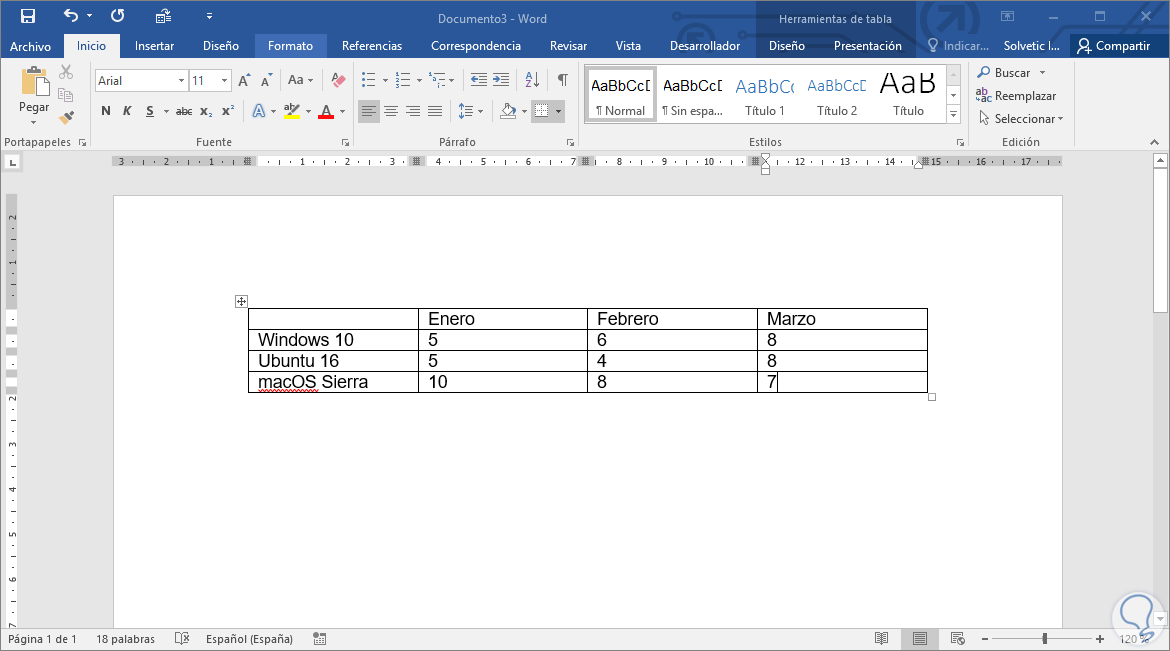1170x651 pixels.
Task: Copy selection using the copy icon
Action: (66, 95)
